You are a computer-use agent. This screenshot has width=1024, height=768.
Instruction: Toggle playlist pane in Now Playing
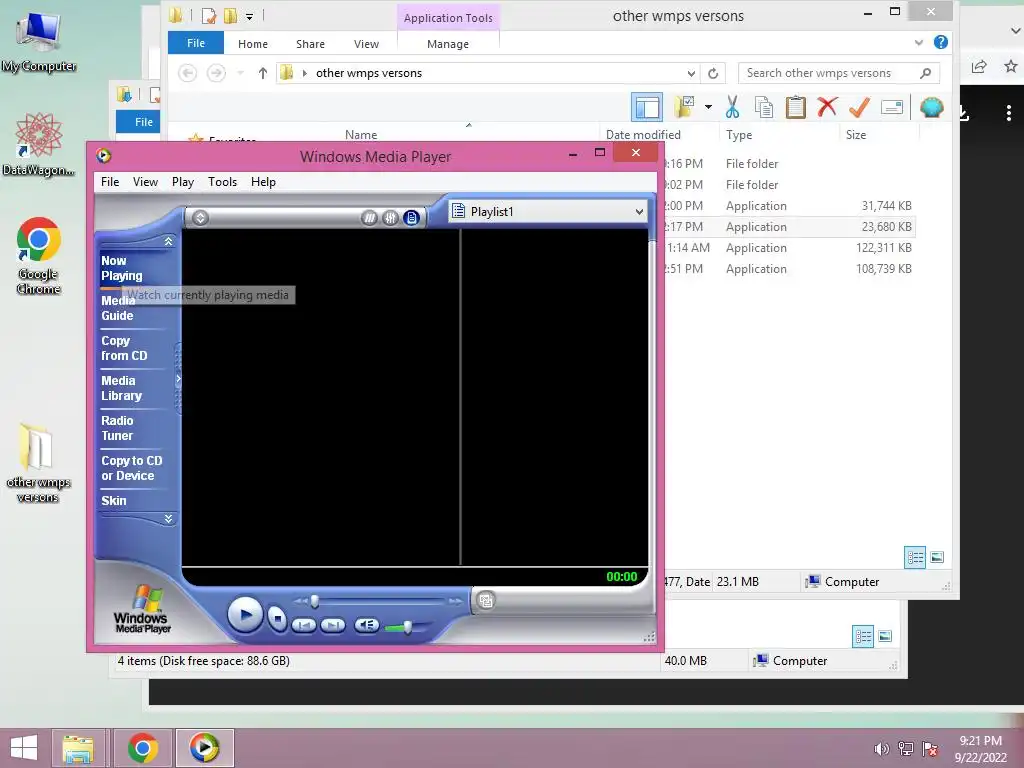tap(411, 218)
